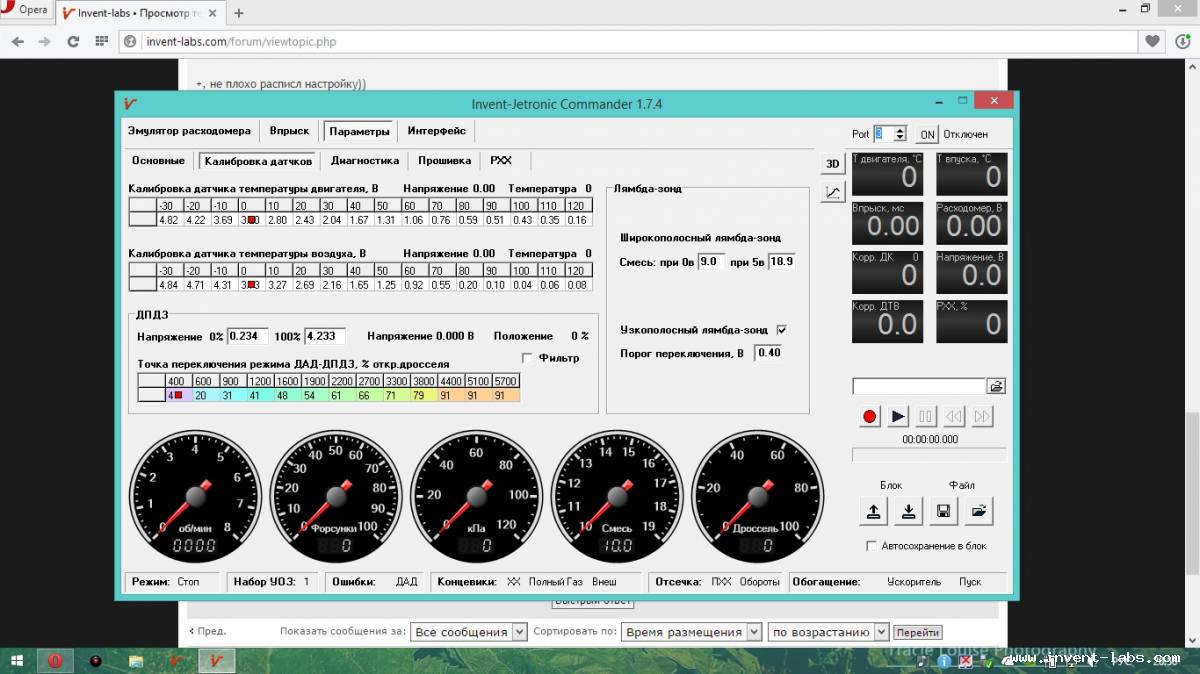The height and width of the screenshot is (674, 1200).
Task: Click the Перейти button
Action: pos(918,632)
